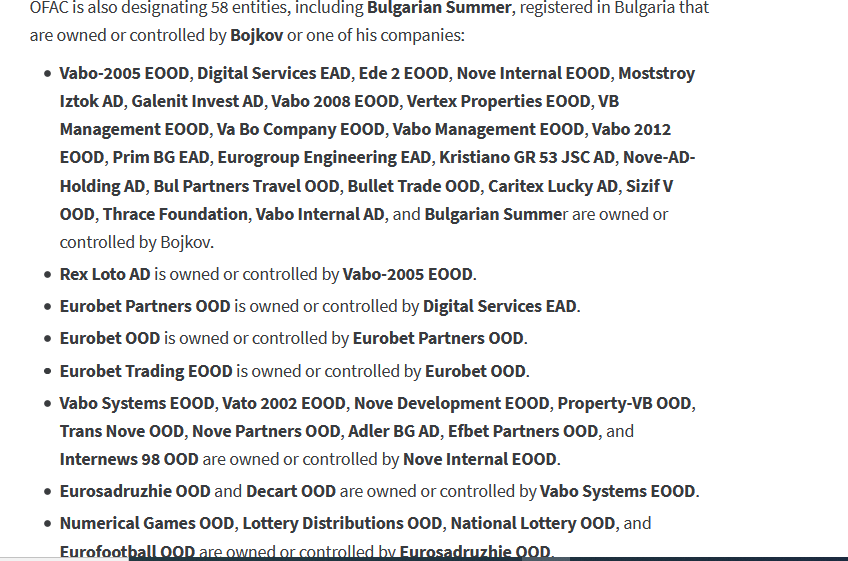Click the Rex Loto AD entry
This screenshot has width=848, height=561.
point(105,274)
